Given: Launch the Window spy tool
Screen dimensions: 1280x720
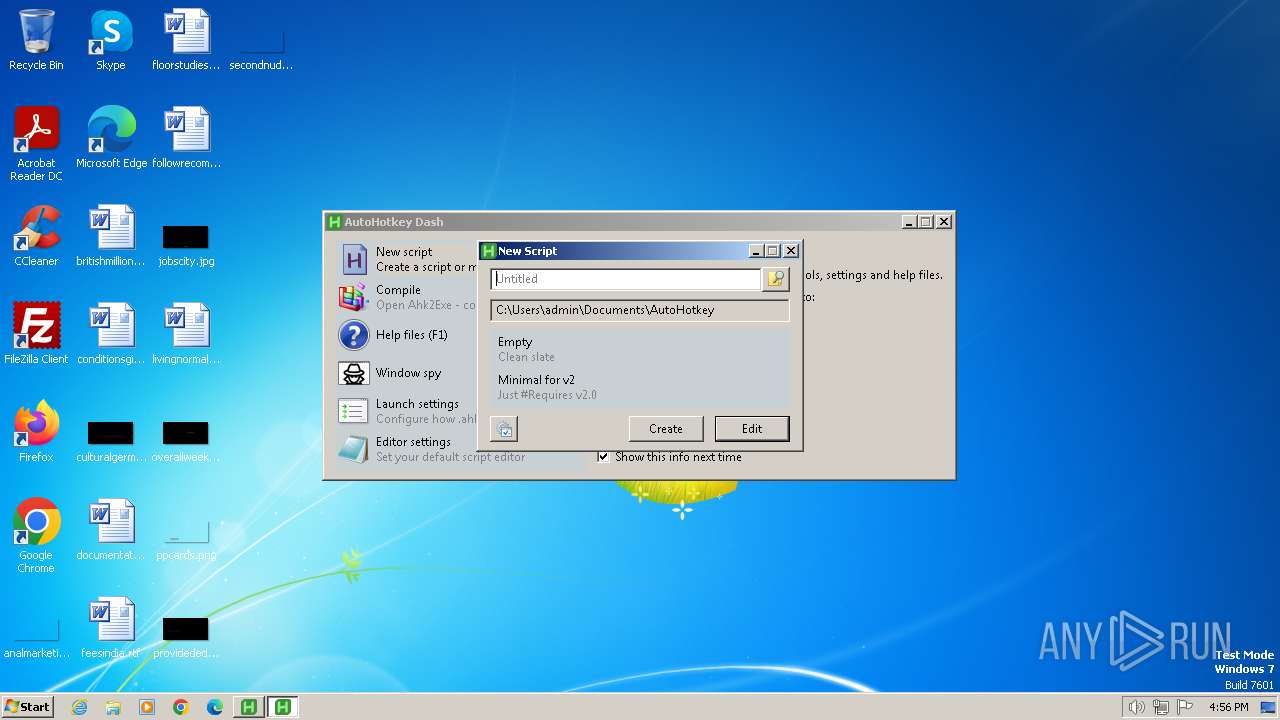Looking at the screenshot, I should point(408,373).
